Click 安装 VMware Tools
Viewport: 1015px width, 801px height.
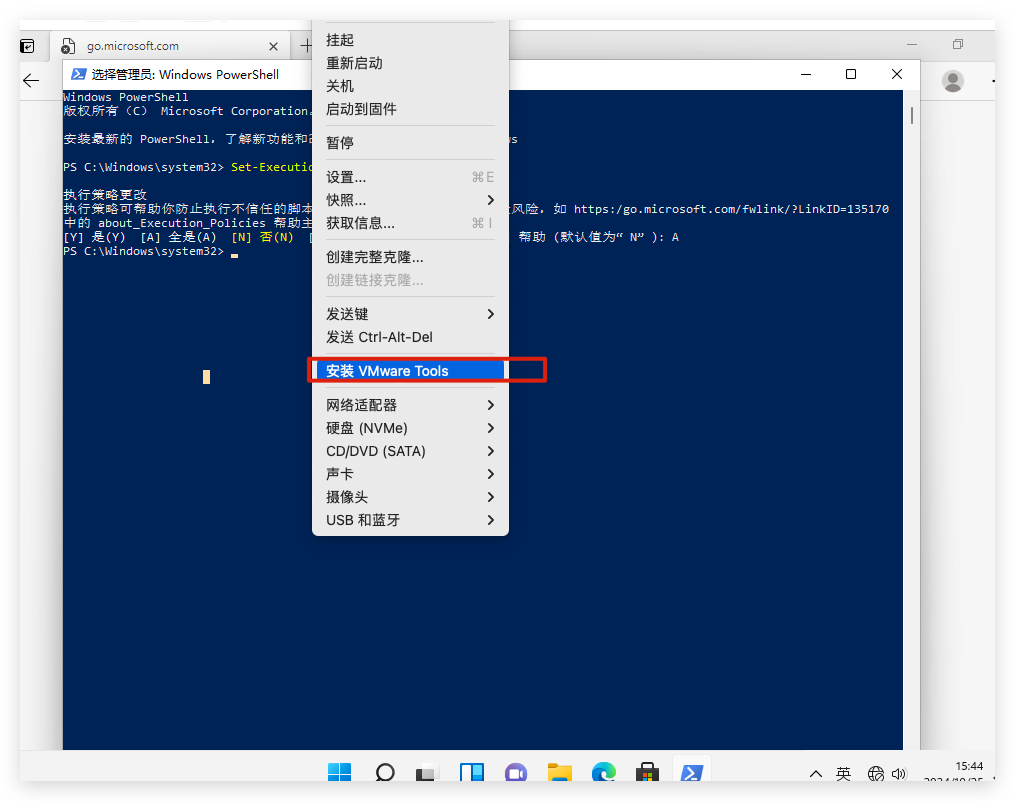click(x=410, y=371)
